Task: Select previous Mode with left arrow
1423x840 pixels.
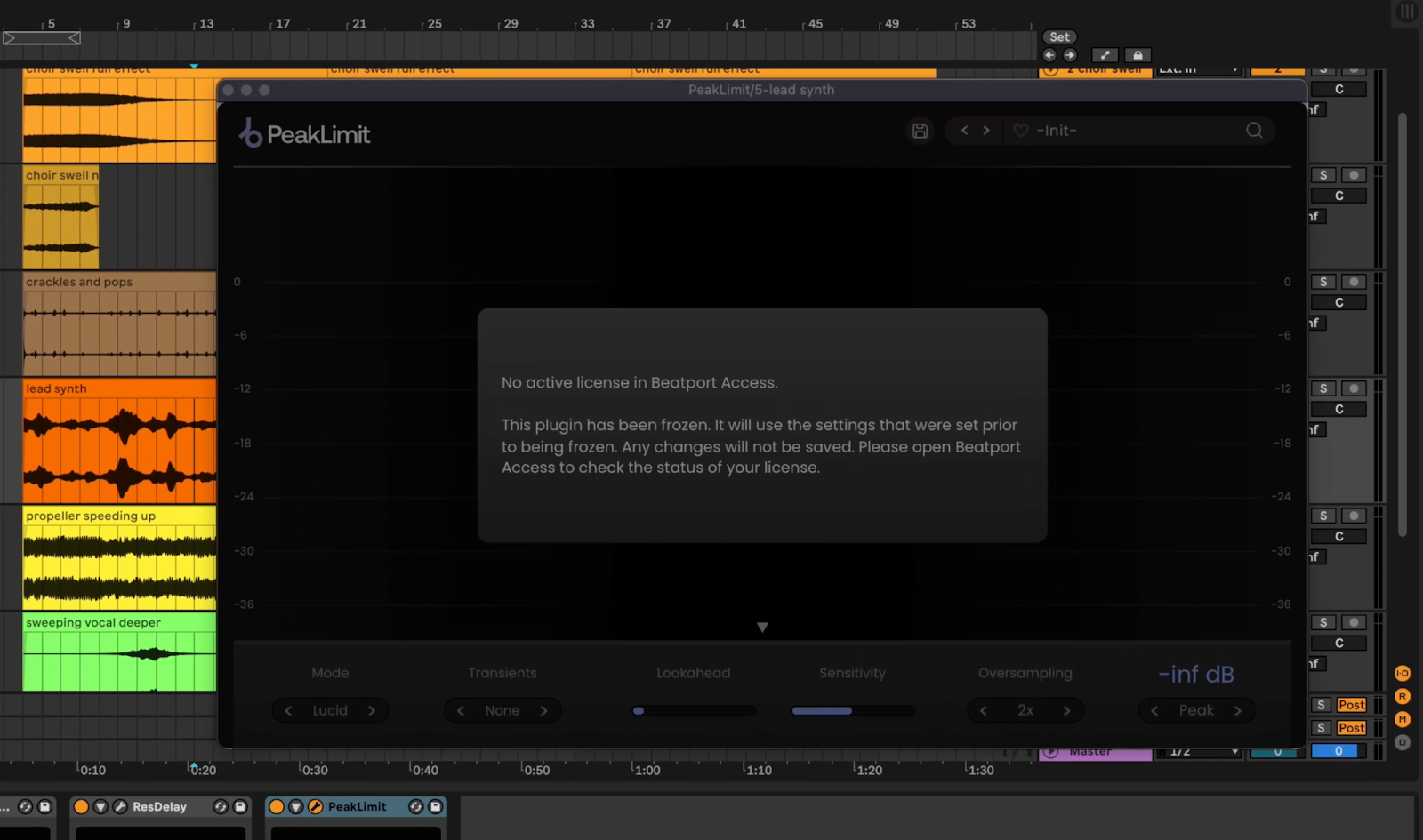Action: click(x=288, y=711)
